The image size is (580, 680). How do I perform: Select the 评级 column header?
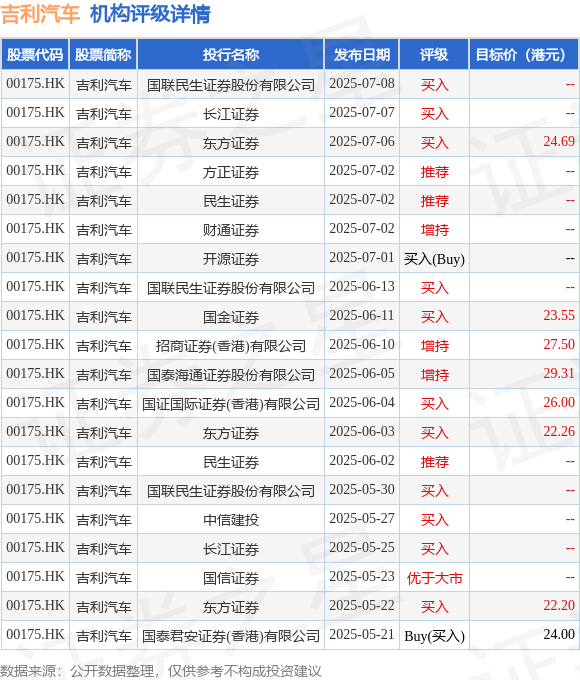[434, 55]
